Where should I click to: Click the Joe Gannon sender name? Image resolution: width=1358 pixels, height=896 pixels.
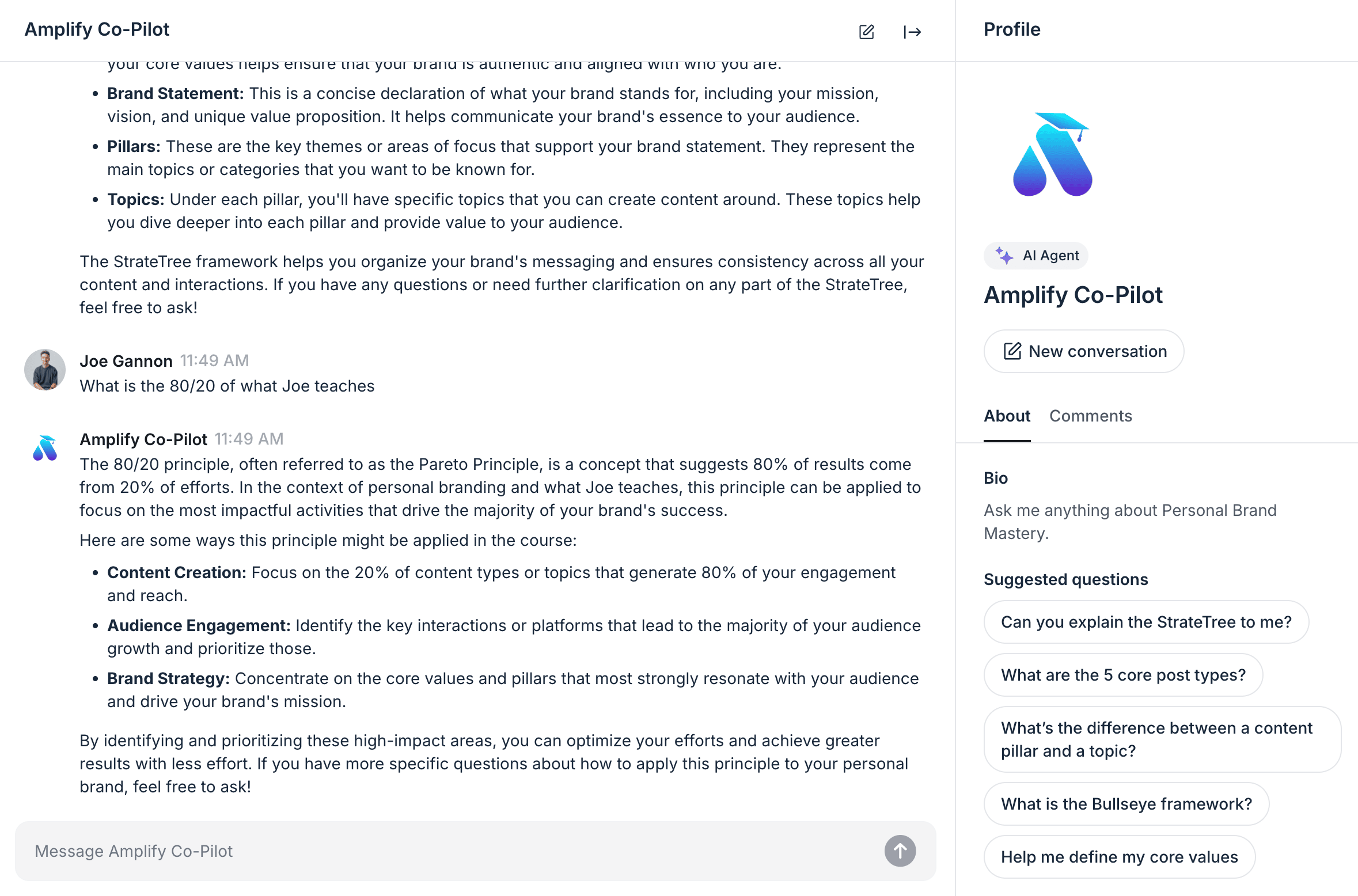[126, 361]
